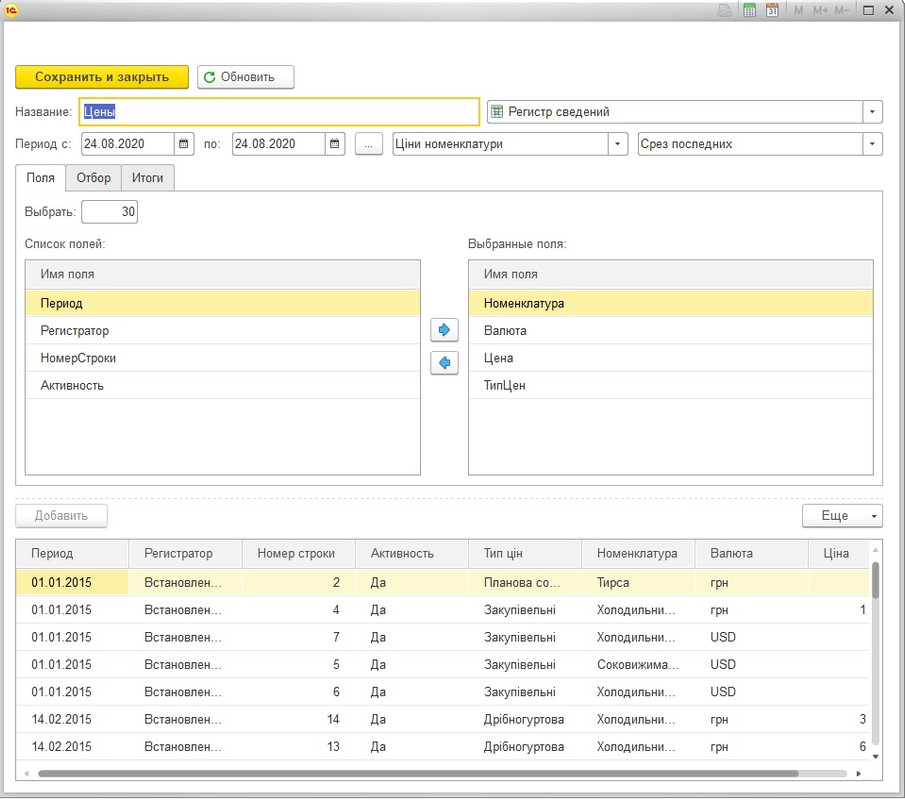Image resolution: width=905 pixels, height=800 pixels.
Task: Remove selected field with left arrow
Action: [x=444, y=362]
